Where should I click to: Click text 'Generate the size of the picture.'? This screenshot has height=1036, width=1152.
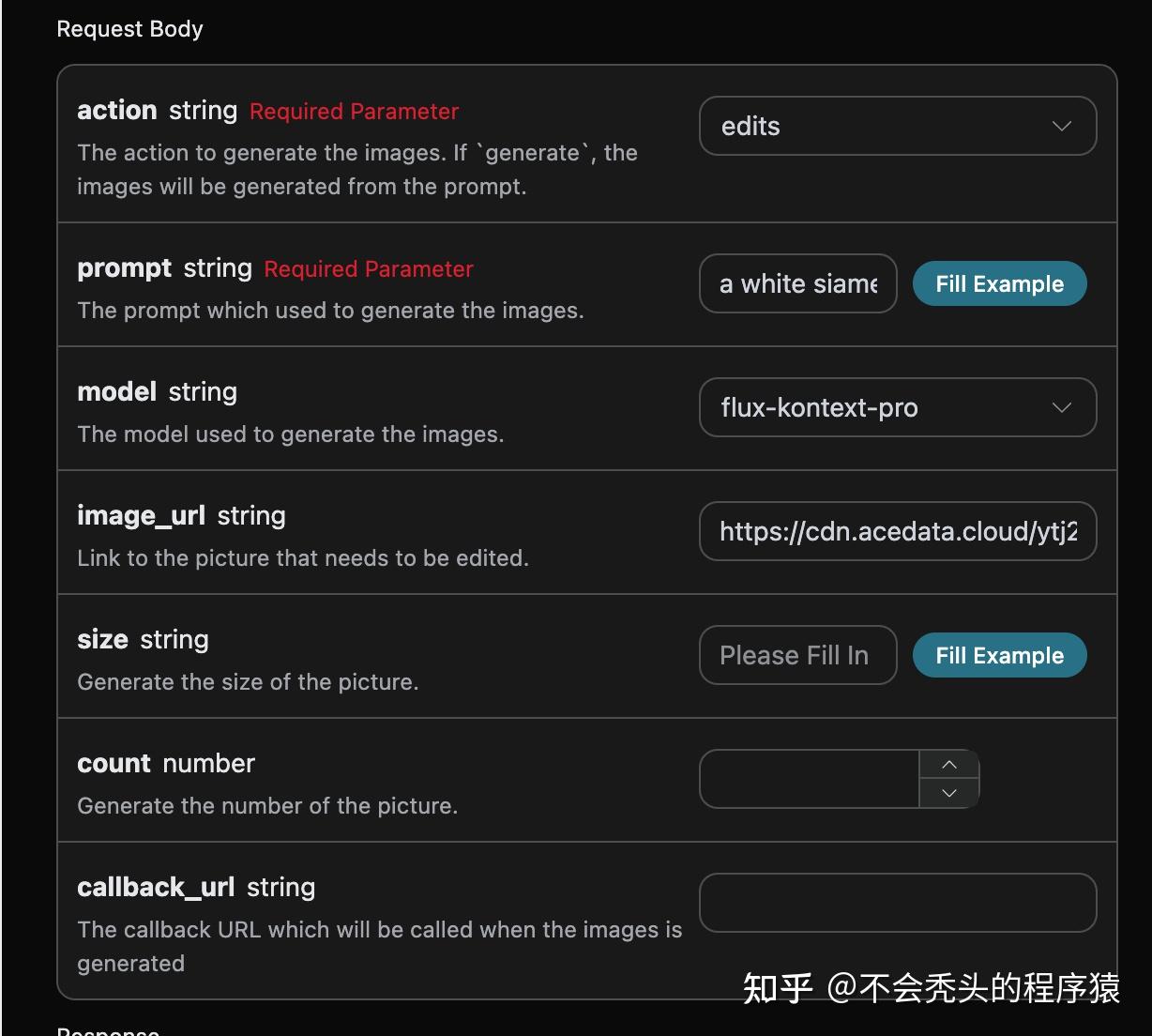coord(248,682)
